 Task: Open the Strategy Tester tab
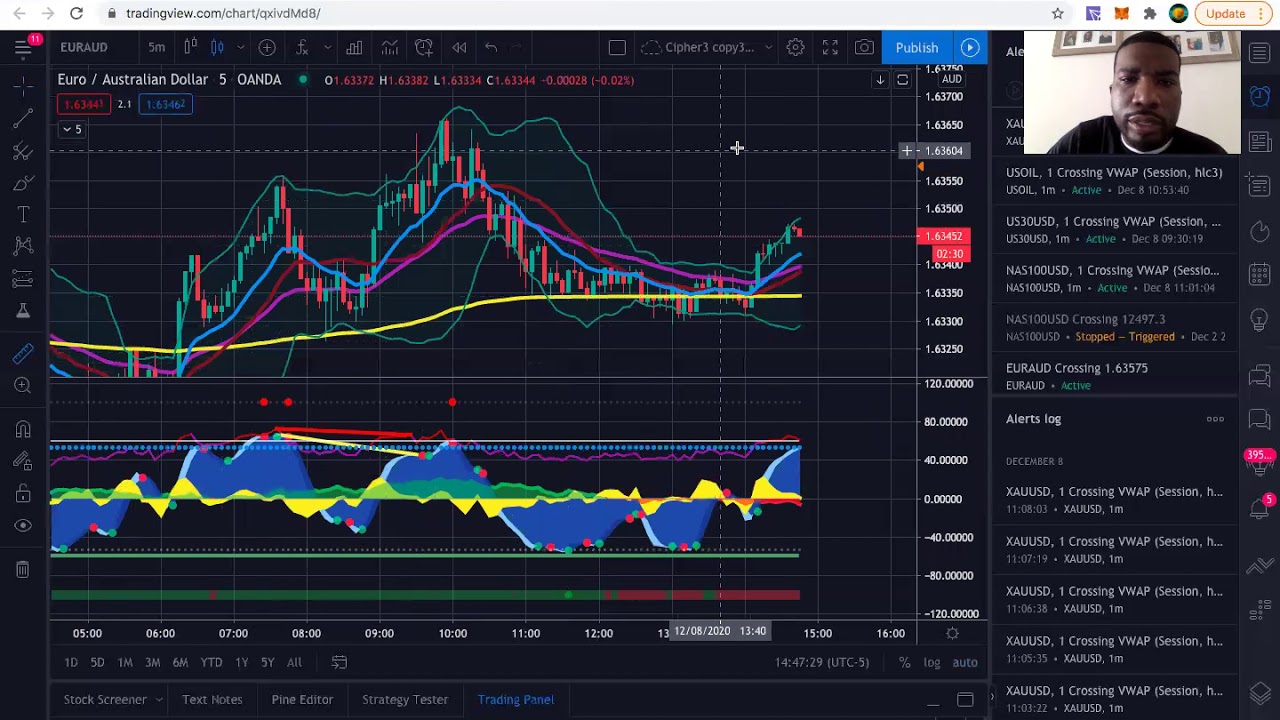pos(405,699)
